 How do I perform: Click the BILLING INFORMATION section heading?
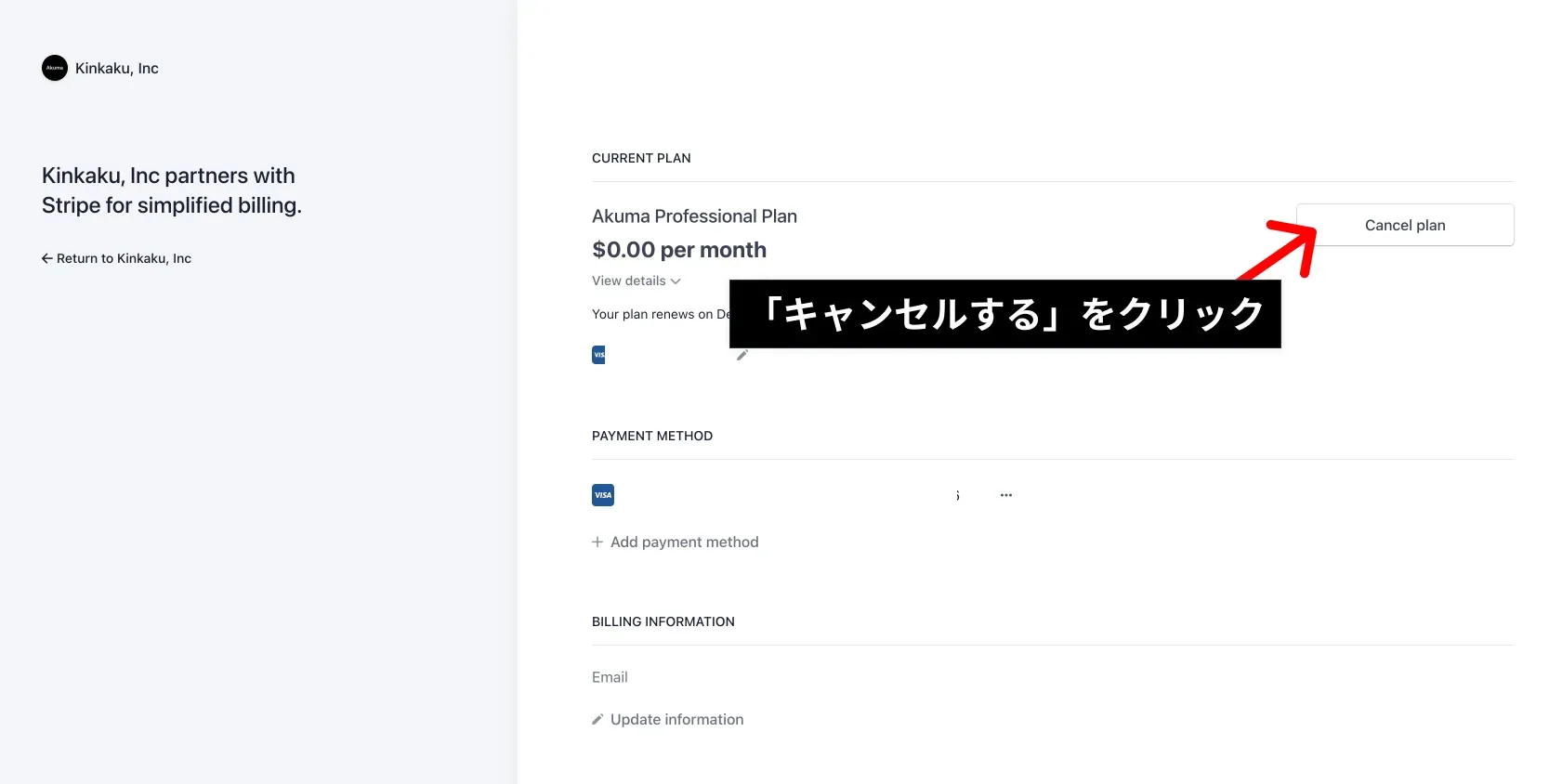pos(663,621)
